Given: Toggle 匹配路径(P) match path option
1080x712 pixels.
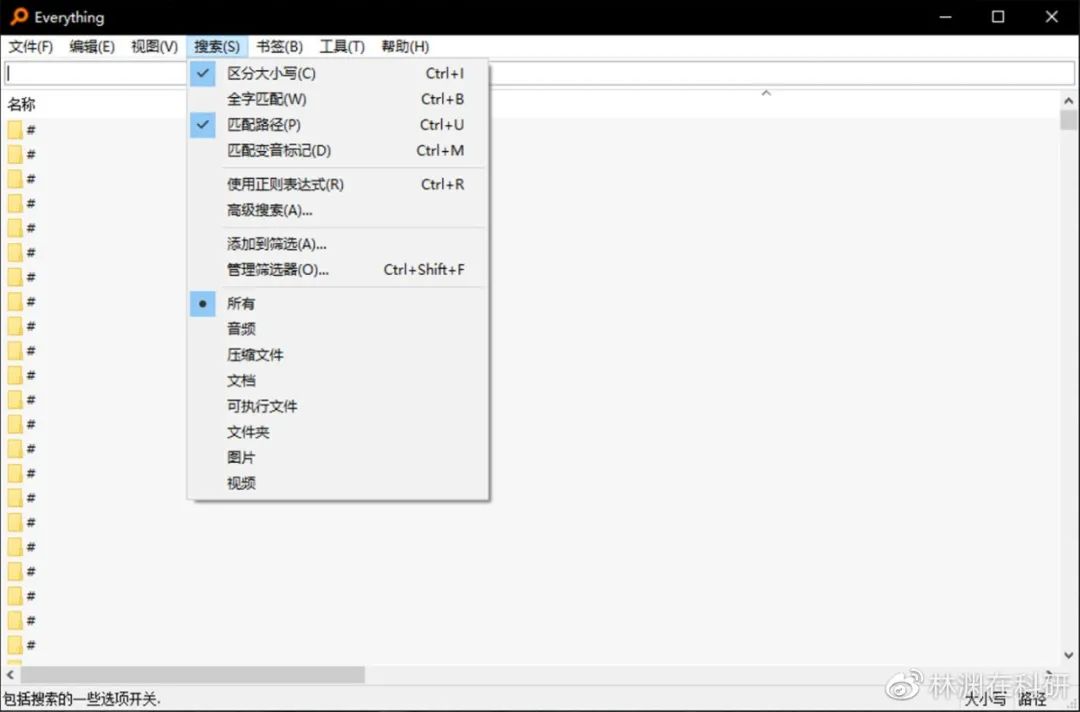Looking at the screenshot, I should point(338,125).
